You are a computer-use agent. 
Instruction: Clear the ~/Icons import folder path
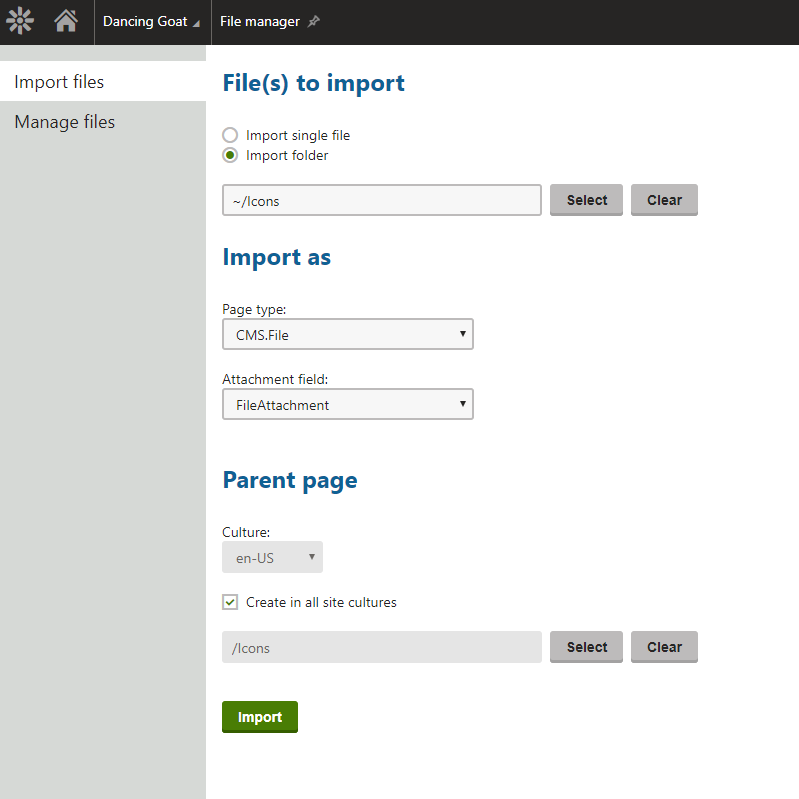664,200
